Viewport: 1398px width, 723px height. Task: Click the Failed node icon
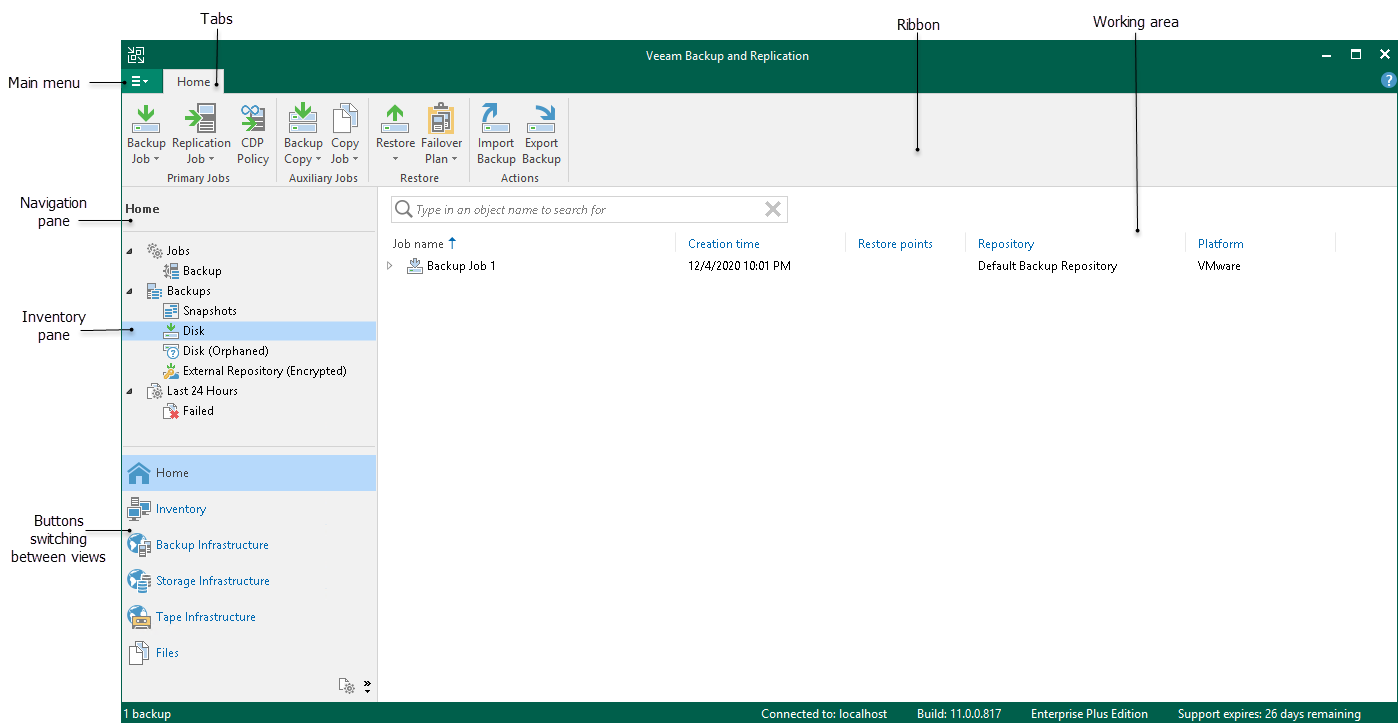pyautogui.click(x=171, y=411)
